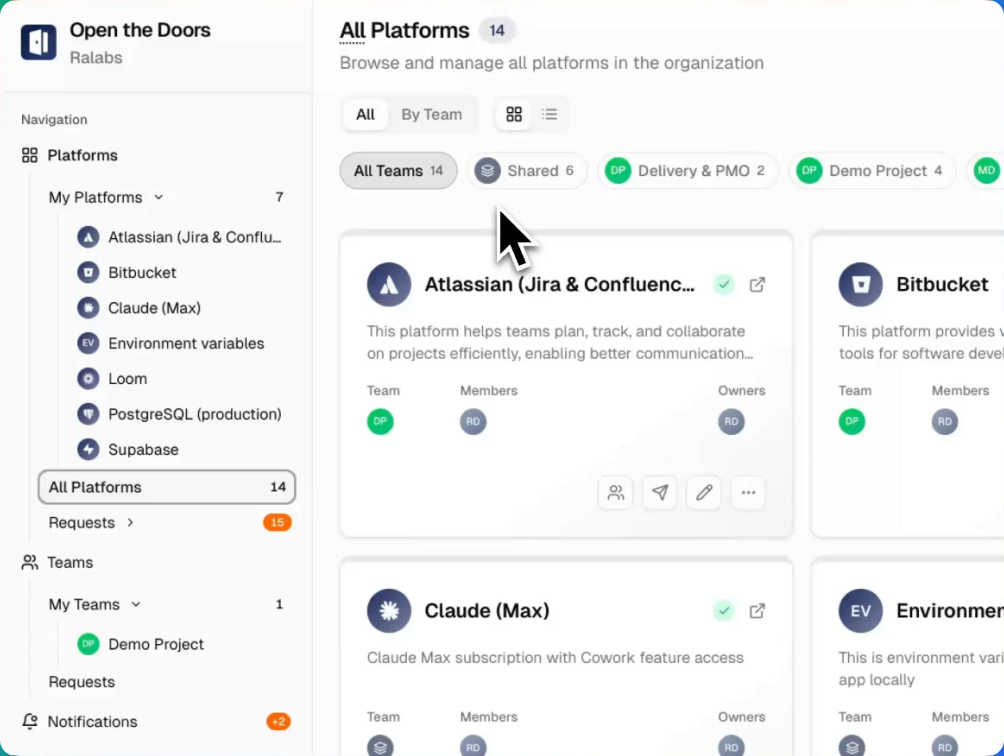
Task: Click the EV logo on Environment card
Action: [861, 611]
